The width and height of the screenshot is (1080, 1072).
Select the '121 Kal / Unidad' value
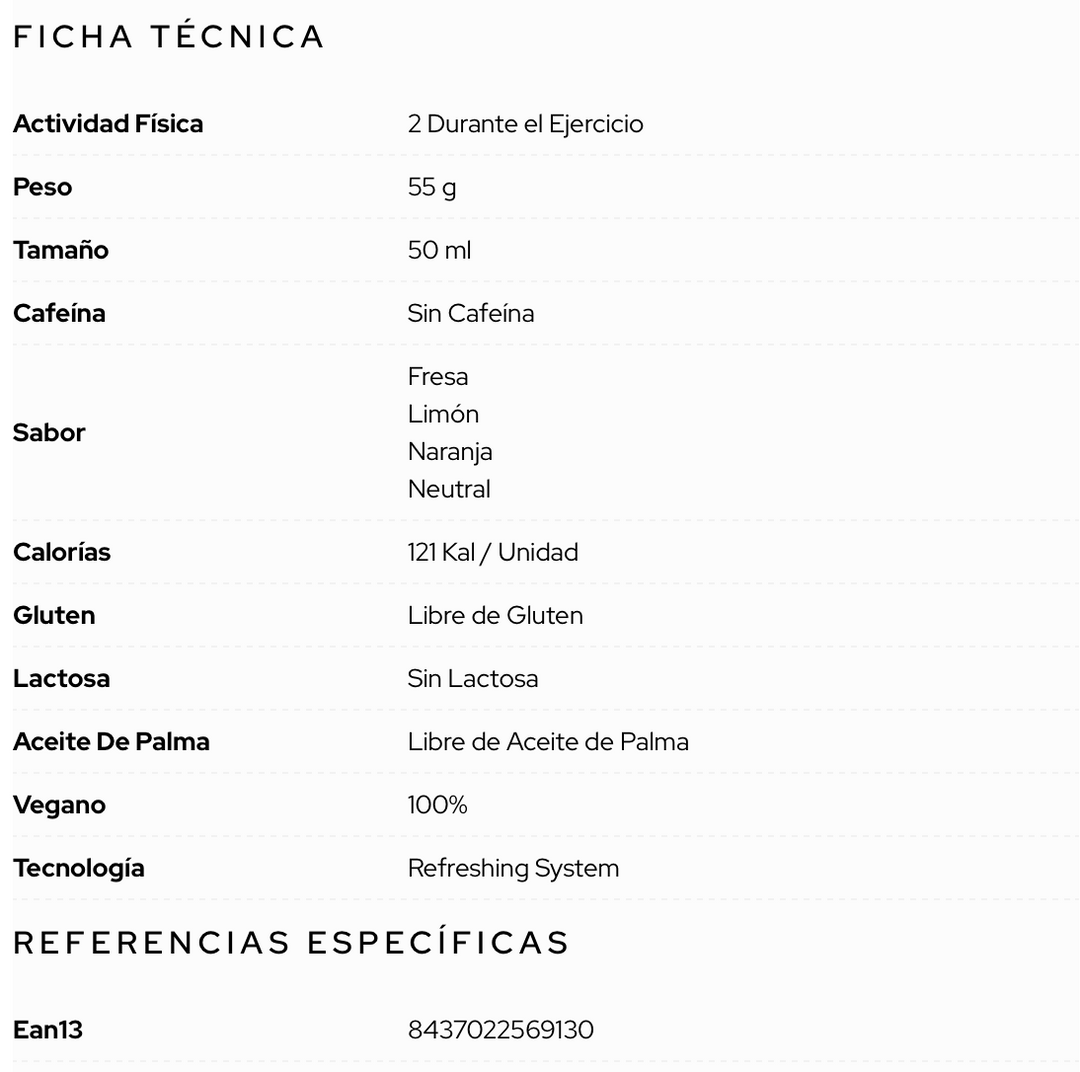coord(492,552)
